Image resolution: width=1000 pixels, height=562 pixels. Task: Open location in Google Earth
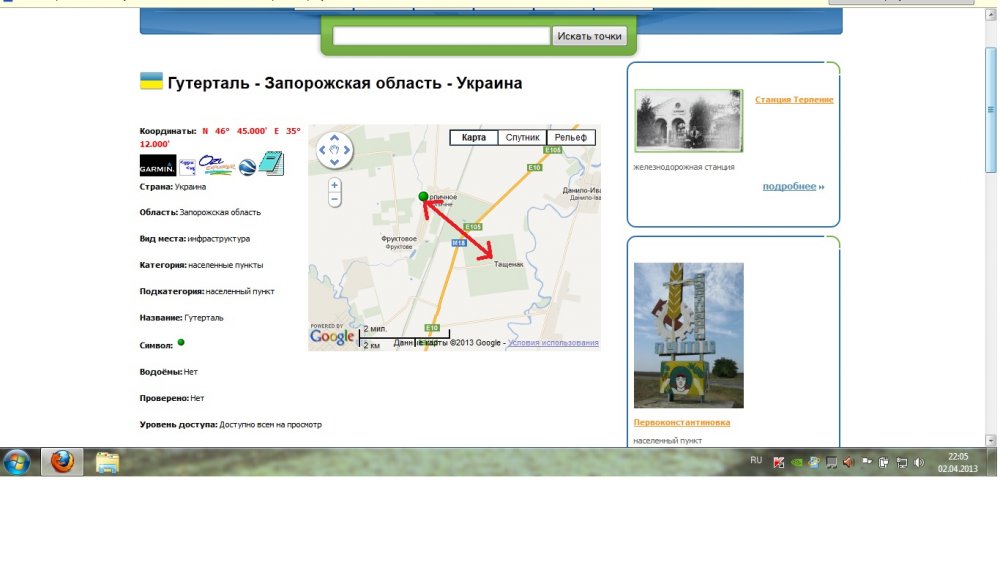(246, 166)
